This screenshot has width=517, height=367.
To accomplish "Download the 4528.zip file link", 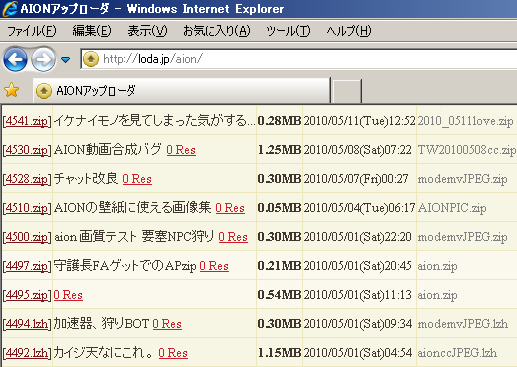I will tap(27, 179).
